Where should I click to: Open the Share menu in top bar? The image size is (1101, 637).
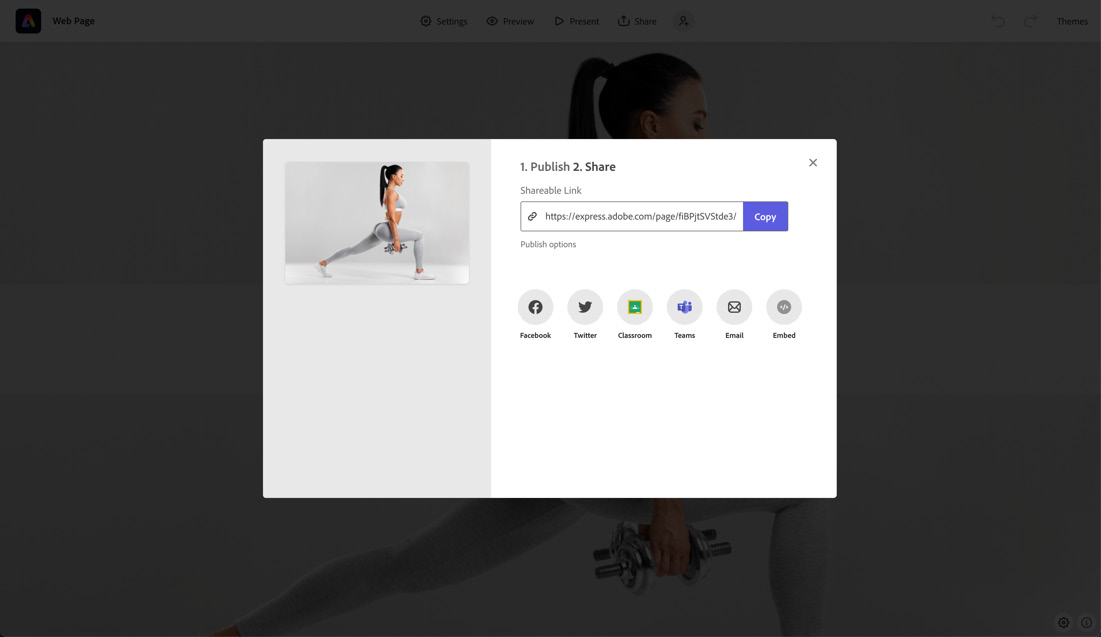point(638,21)
